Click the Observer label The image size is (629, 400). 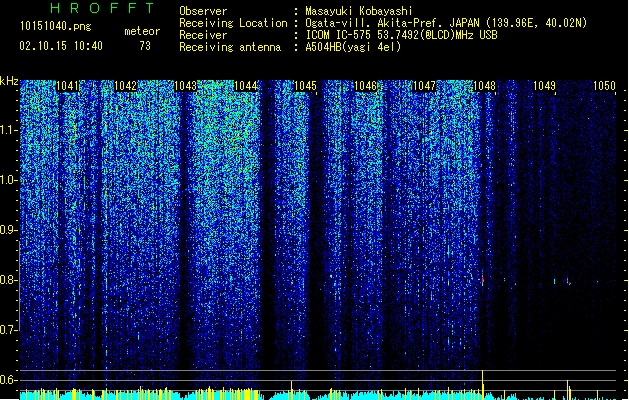[203, 11]
